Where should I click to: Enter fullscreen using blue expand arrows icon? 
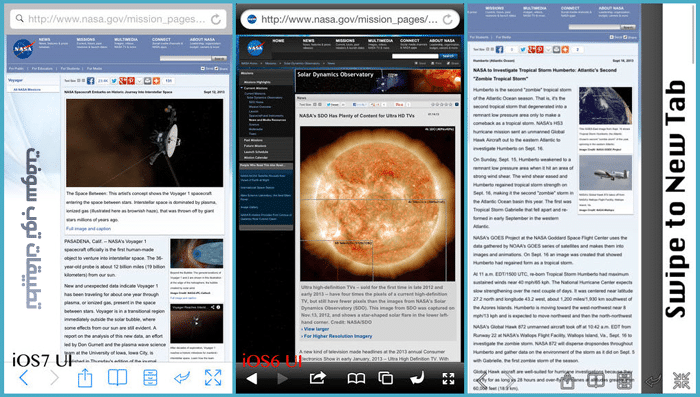click(x=213, y=378)
